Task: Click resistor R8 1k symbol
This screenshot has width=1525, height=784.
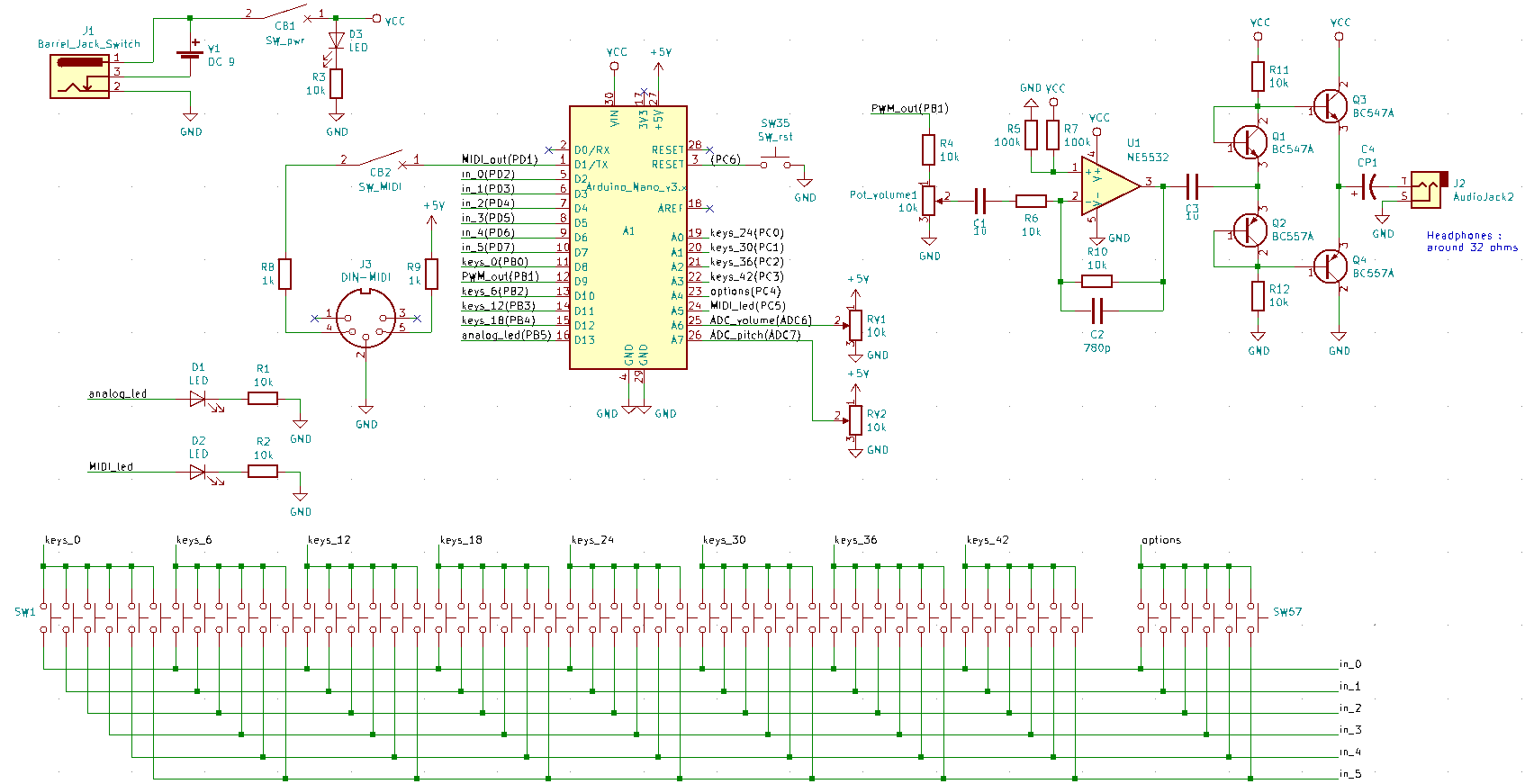Action: (x=285, y=275)
